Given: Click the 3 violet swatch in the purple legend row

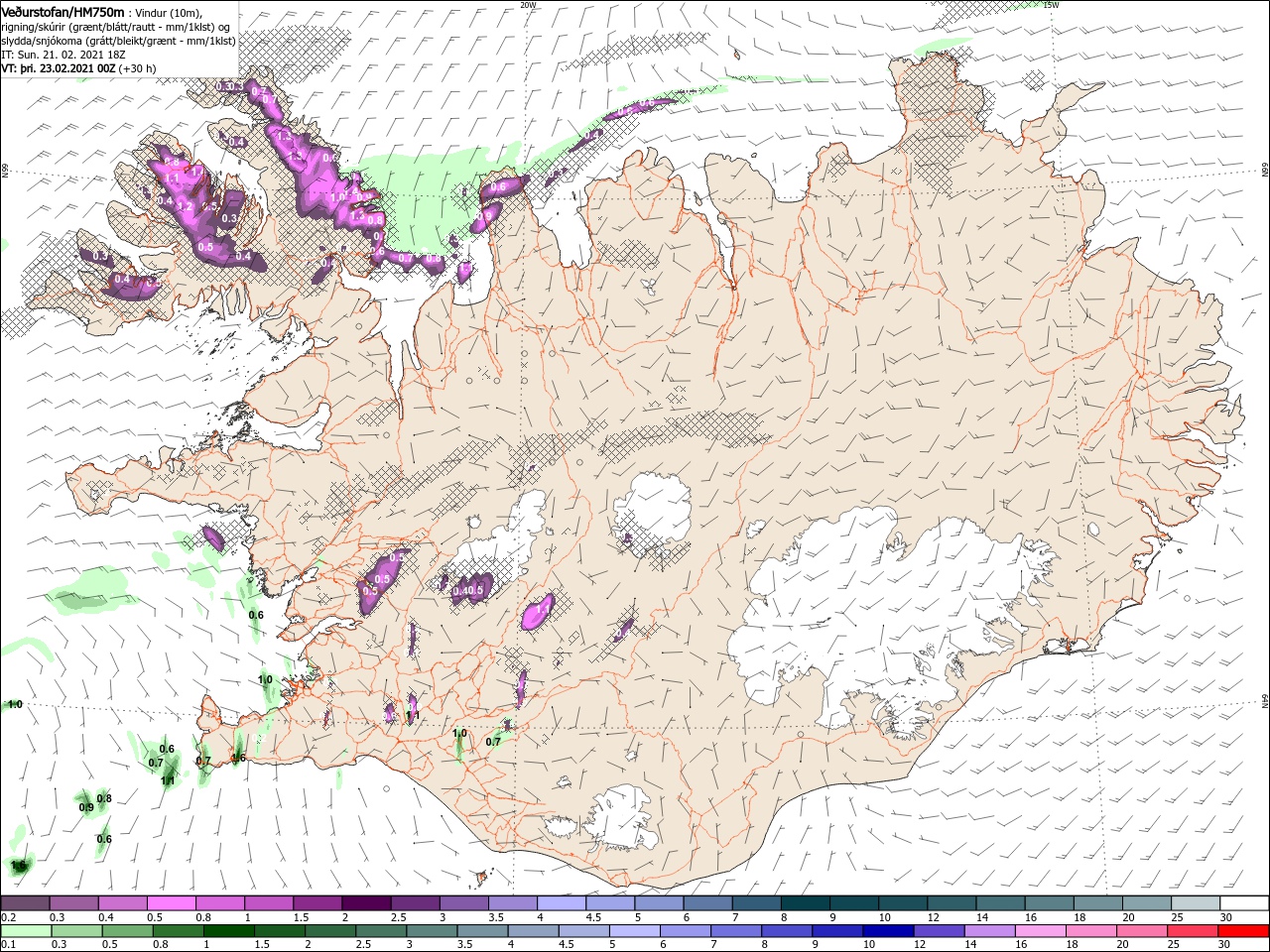Looking at the screenshot, I should click(462, 903).
